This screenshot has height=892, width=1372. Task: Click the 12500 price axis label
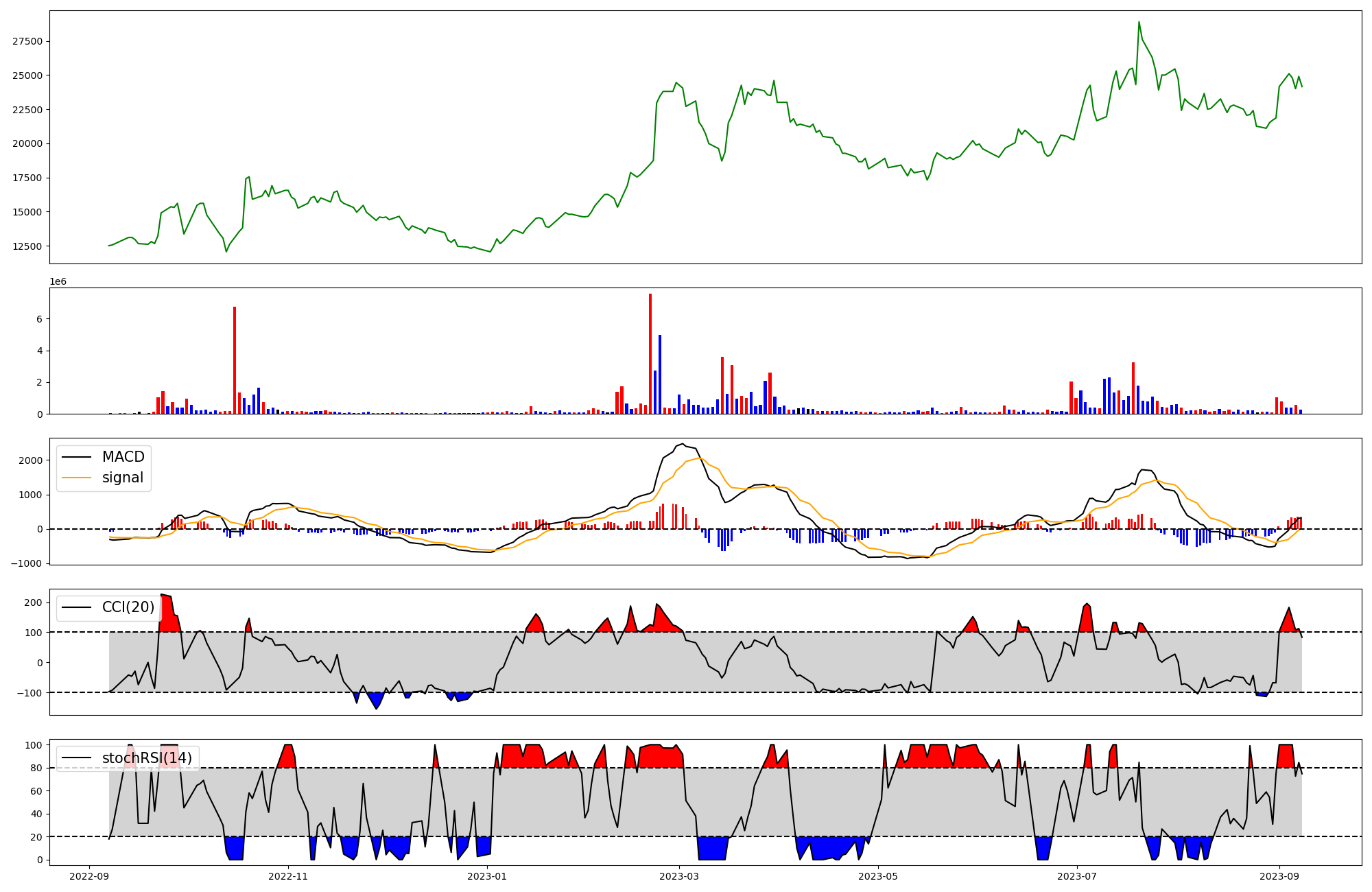pos(27,246)
